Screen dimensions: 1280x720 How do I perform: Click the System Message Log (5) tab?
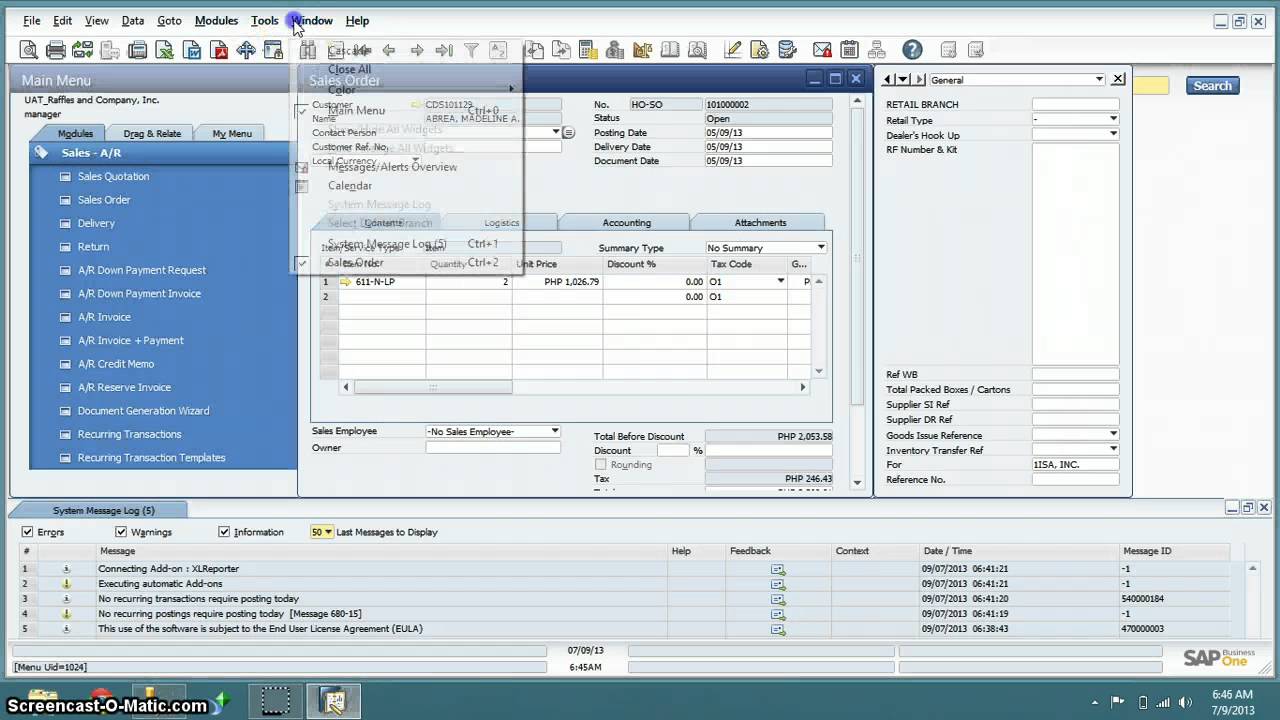point(103,511)
